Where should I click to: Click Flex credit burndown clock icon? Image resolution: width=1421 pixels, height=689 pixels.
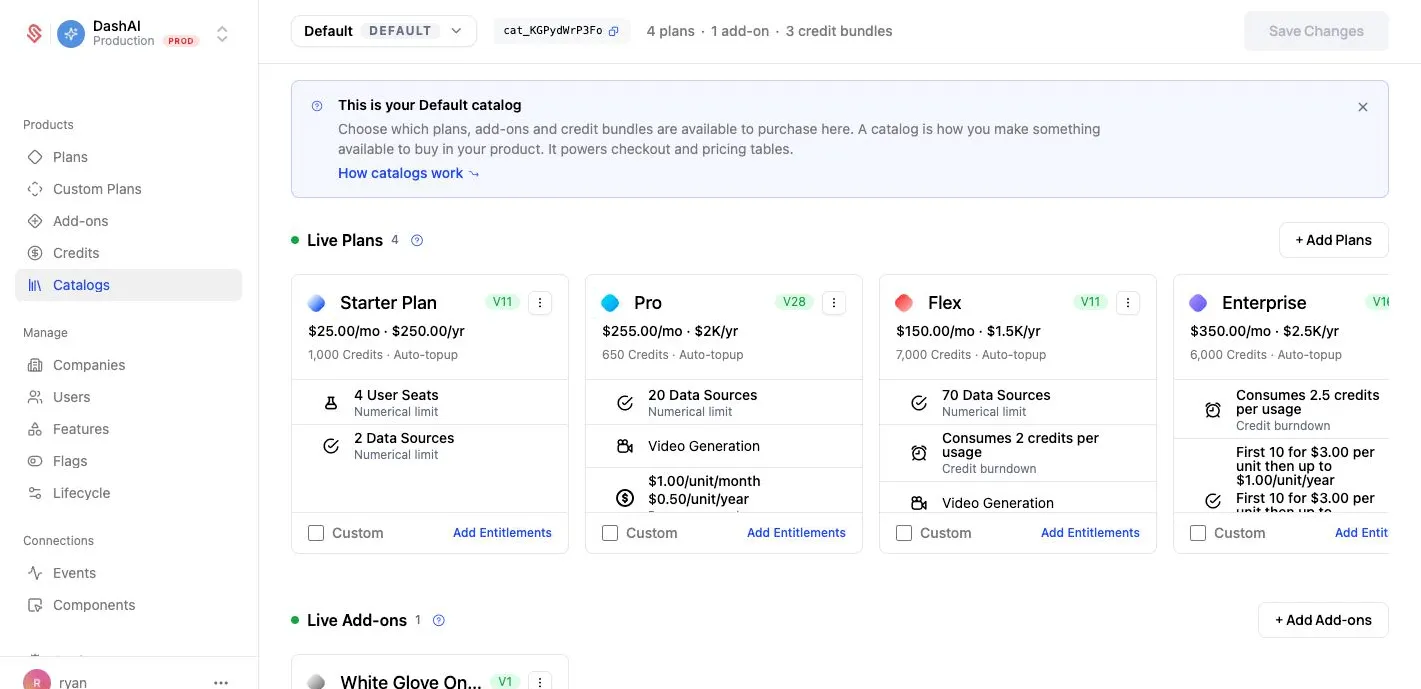(x=919, y=453)
